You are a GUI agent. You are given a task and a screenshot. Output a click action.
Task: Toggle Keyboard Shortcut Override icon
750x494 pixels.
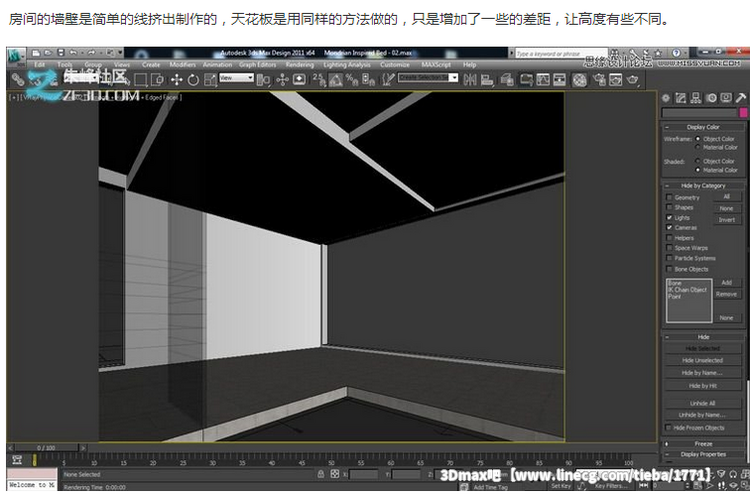coord(299,80)
